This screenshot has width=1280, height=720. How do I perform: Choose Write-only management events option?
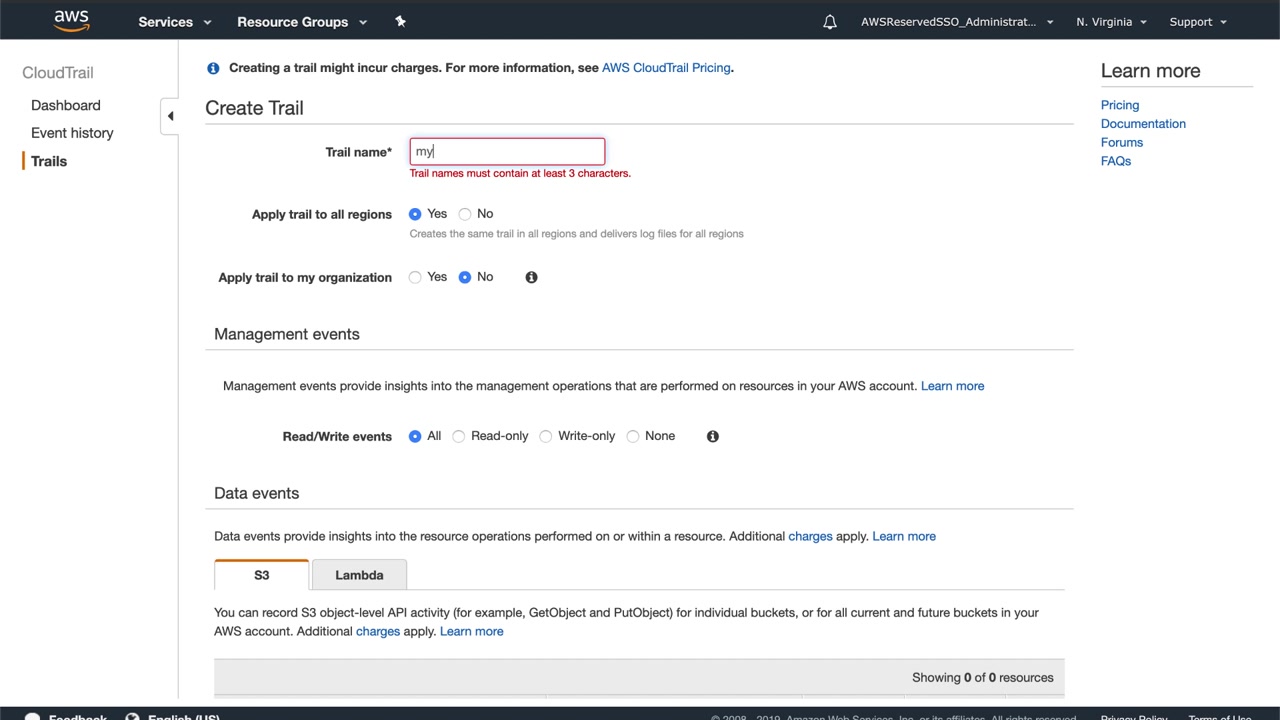[x=546, y=436]
